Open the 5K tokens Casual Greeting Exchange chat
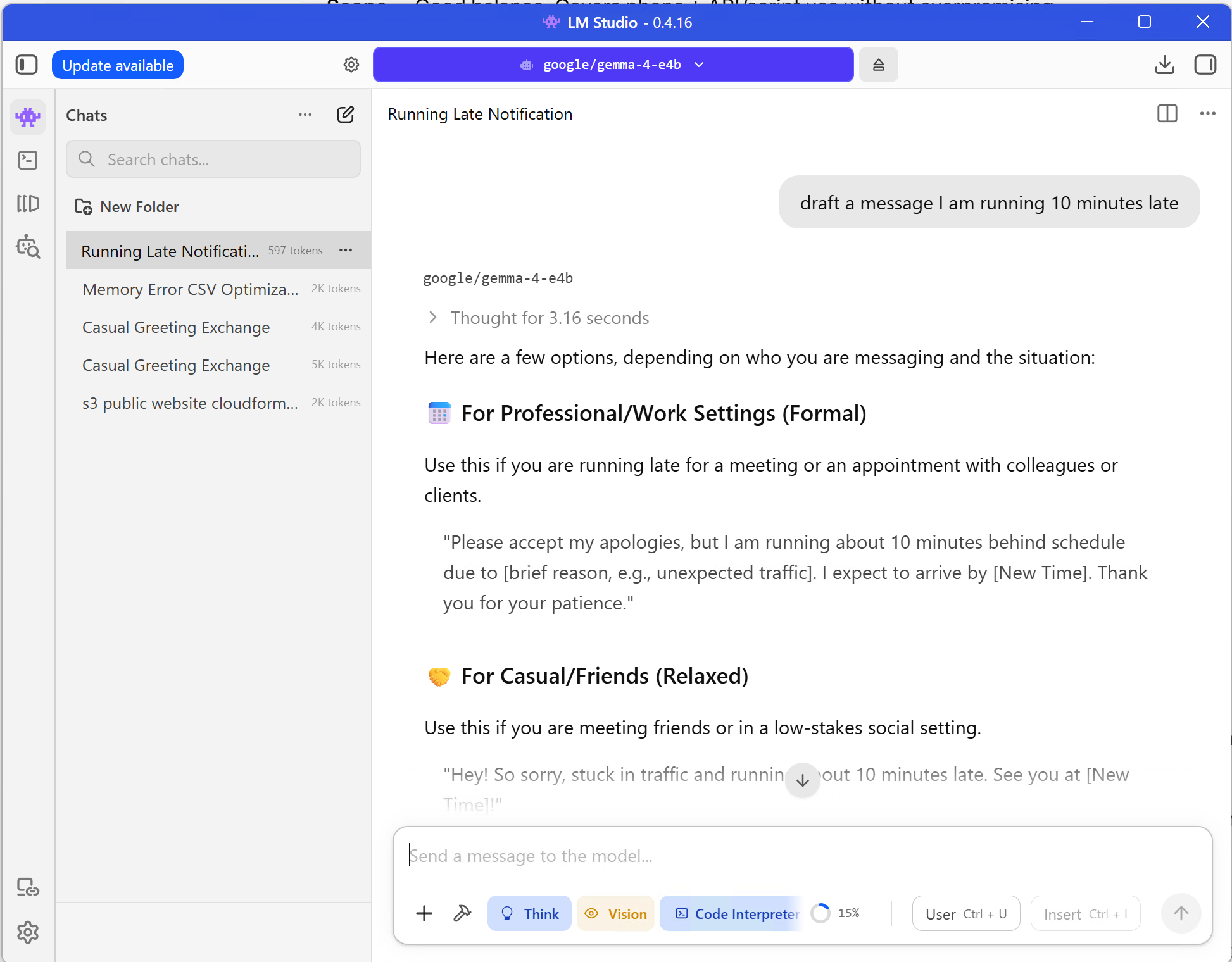The height and width of the screenshot is (962, 1232). coord(219,365)
